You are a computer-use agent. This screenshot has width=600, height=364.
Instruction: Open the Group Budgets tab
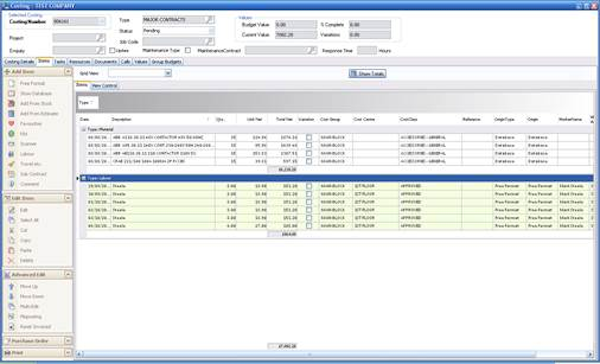(x=166, y=62)
